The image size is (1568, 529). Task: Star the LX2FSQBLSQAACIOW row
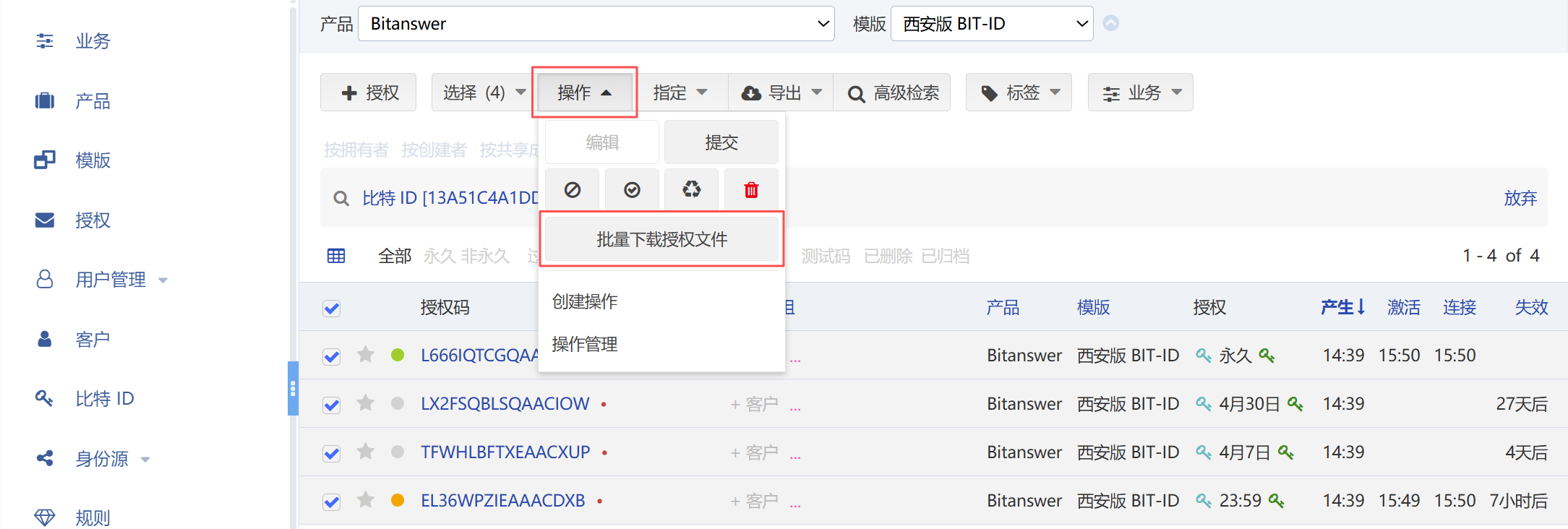(366, 403)
